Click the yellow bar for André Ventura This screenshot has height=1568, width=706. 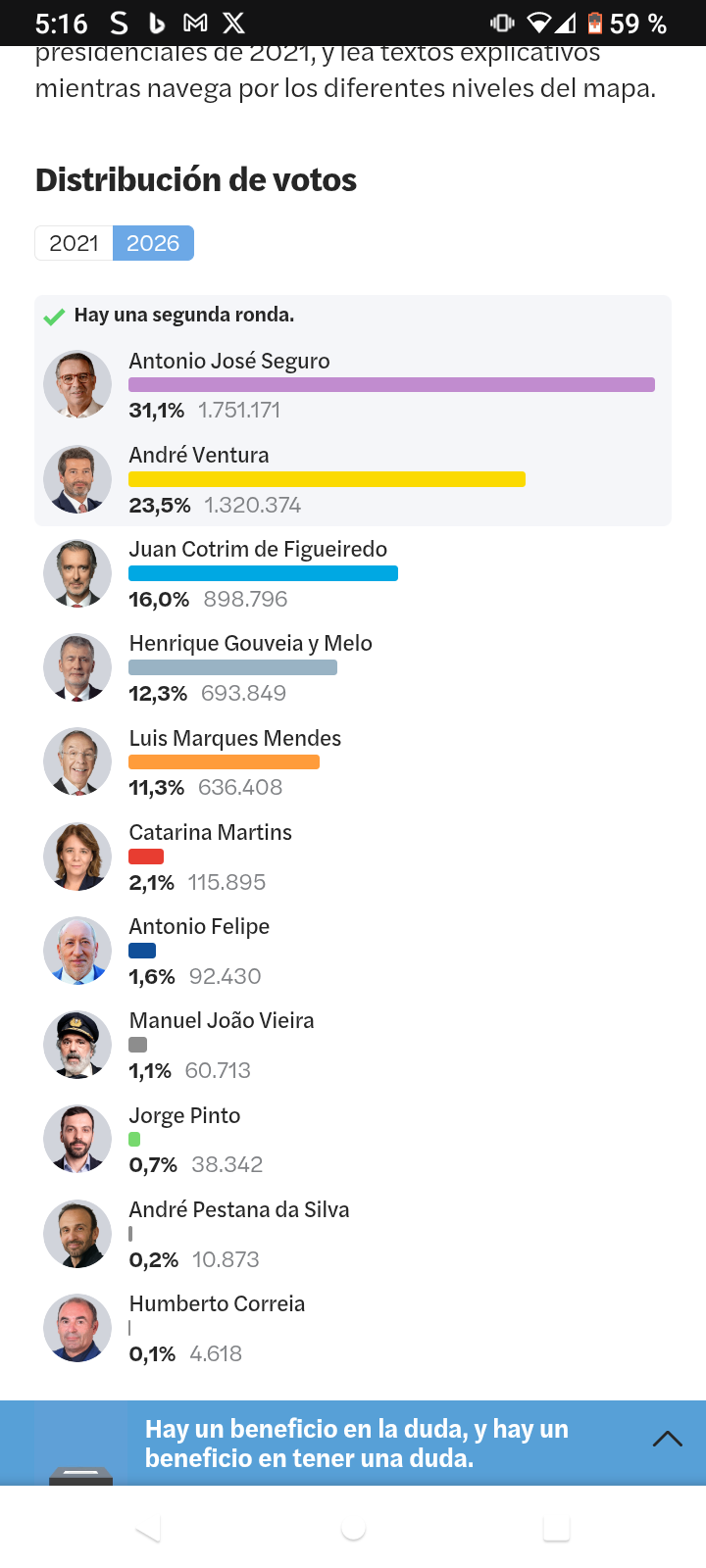(327, 479)
